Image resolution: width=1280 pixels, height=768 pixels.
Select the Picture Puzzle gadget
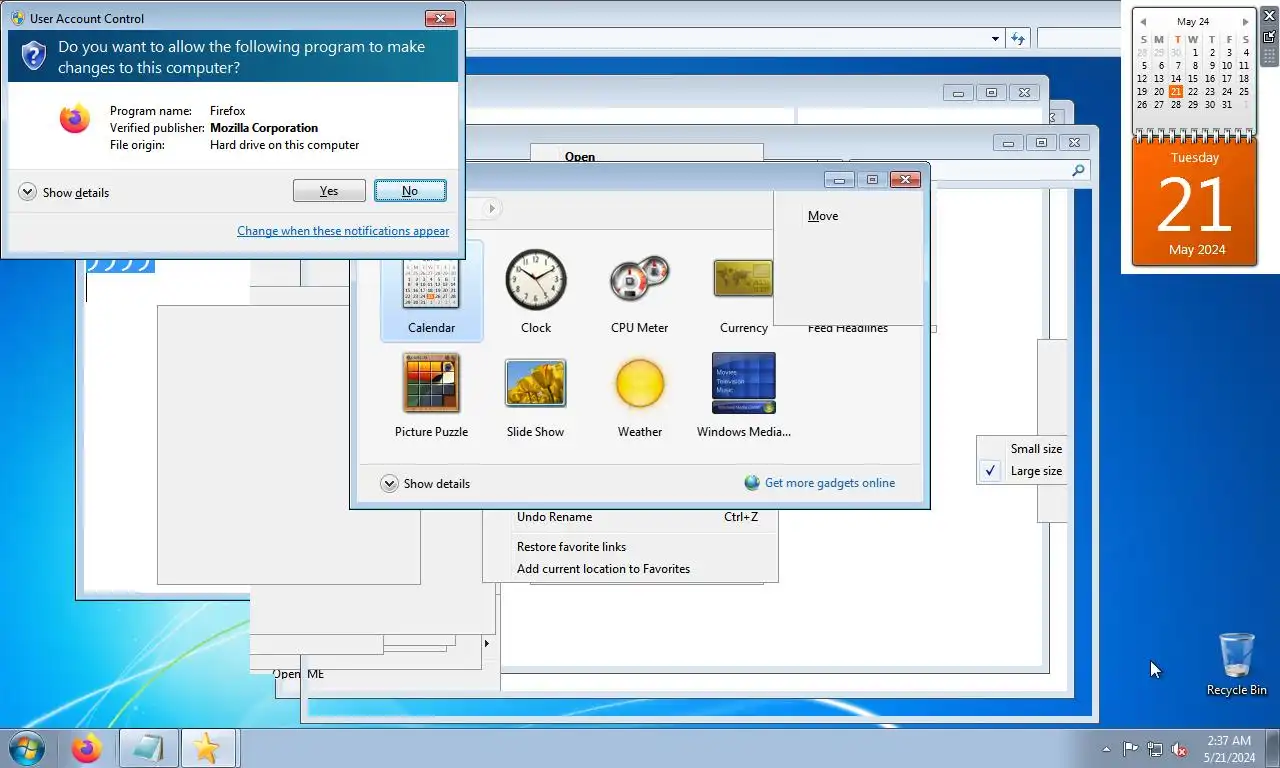(x=432, y=395)
